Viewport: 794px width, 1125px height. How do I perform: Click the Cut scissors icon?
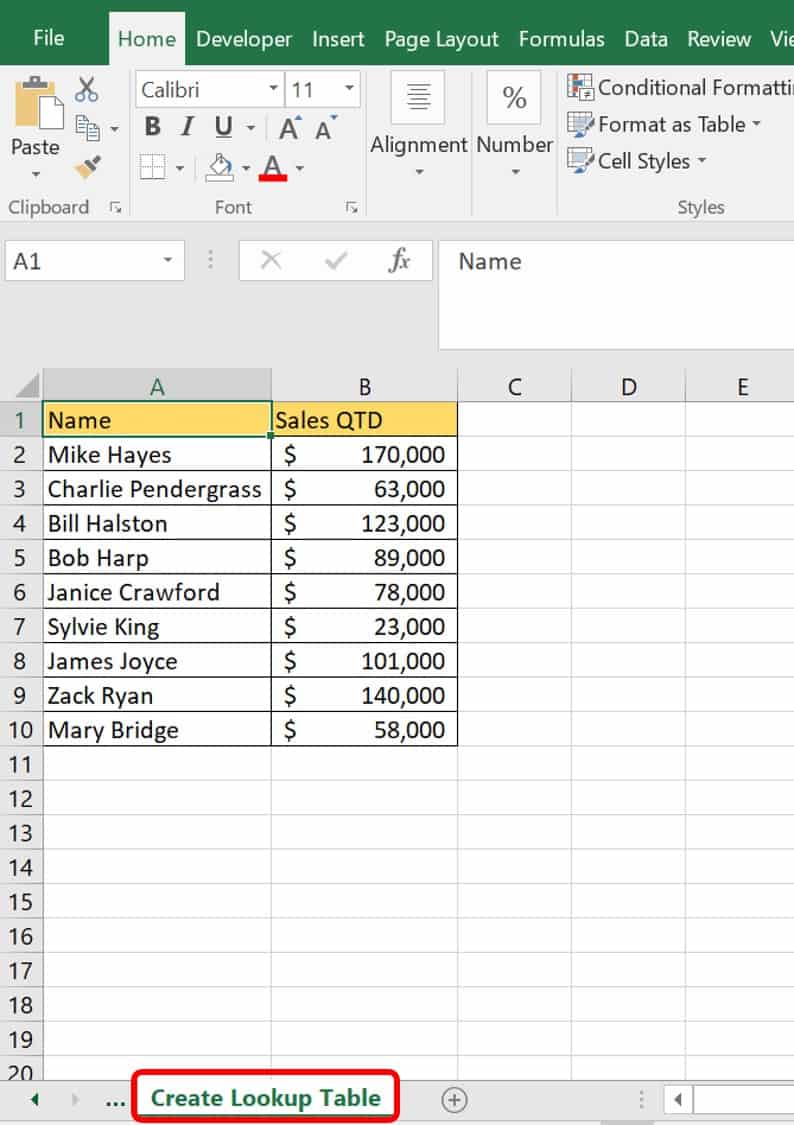(87, 89)
